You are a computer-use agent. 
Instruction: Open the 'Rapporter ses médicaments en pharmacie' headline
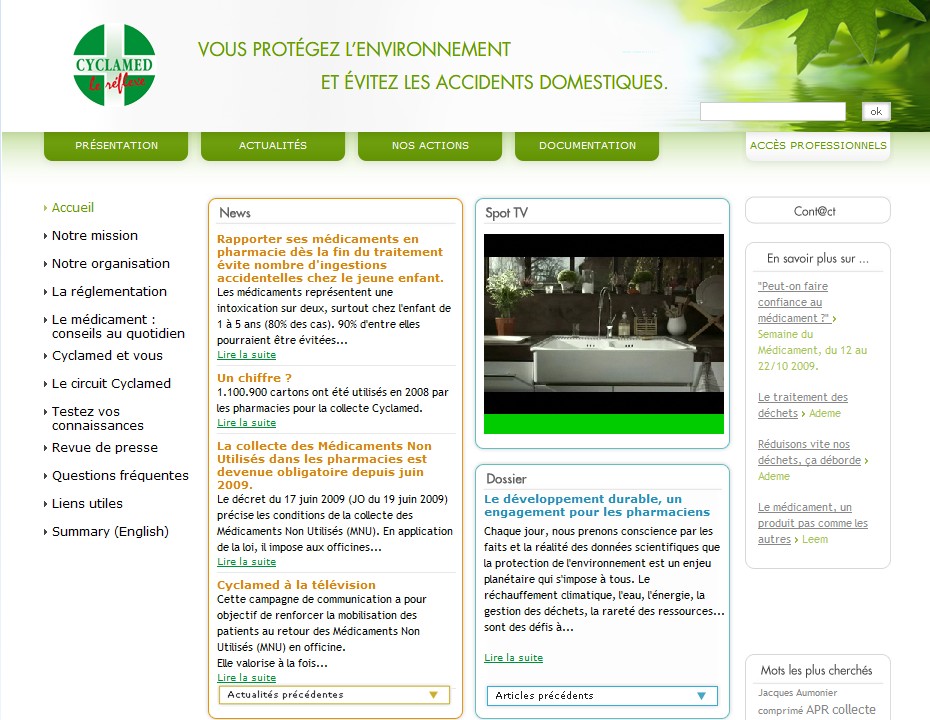330,258
